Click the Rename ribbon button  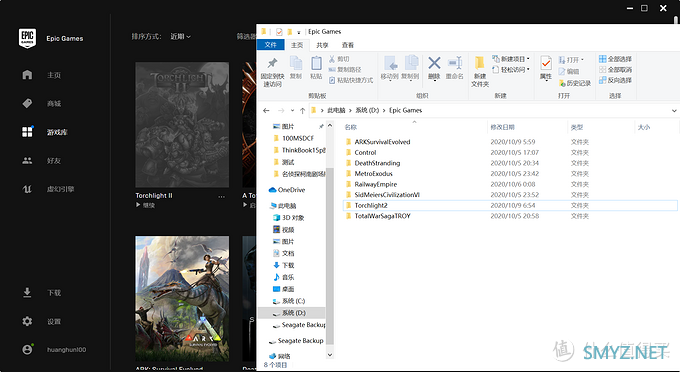pyautogui.click(x=454, y=68)
